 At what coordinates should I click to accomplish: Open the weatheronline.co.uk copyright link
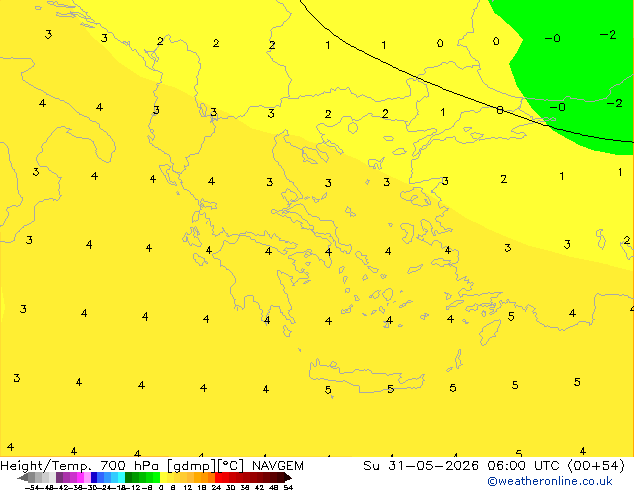coord(550,481)
